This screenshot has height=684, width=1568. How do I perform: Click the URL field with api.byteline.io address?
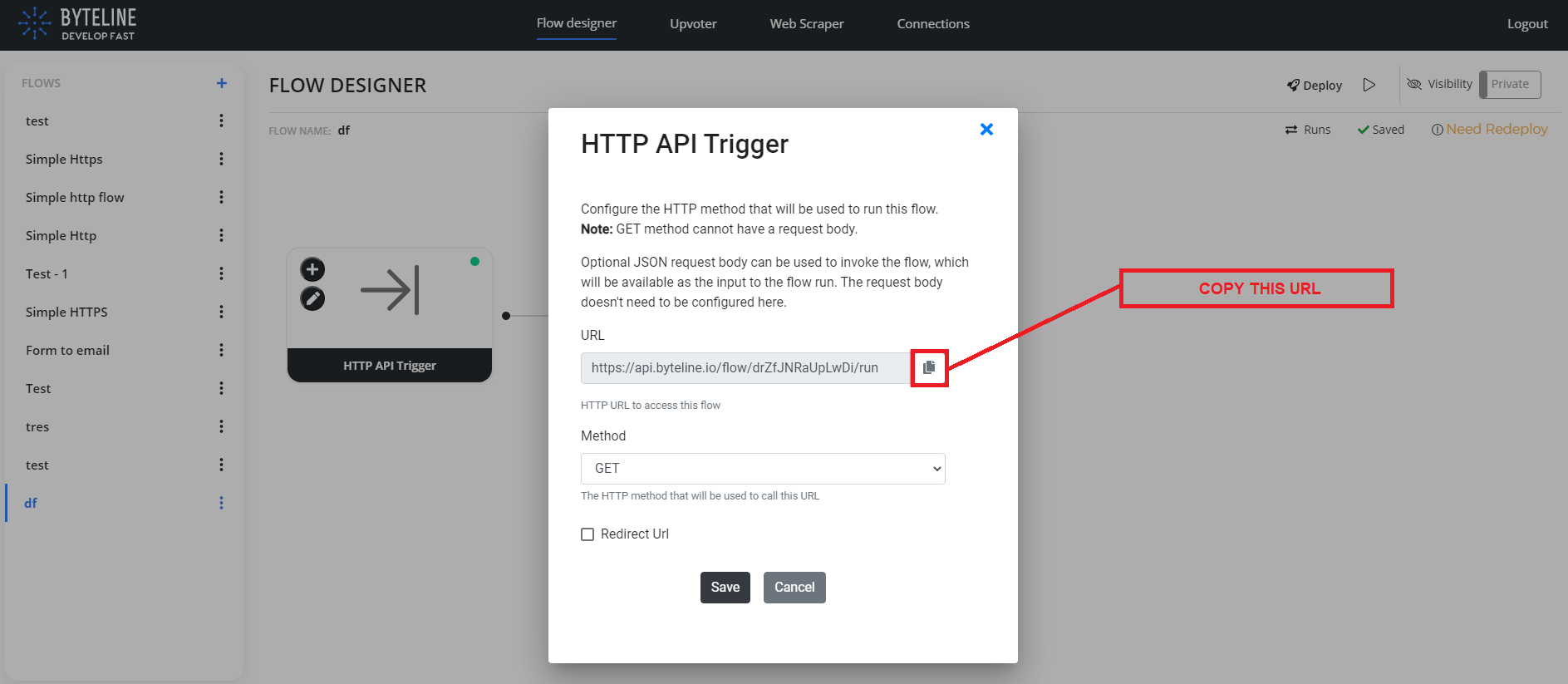(745, 368)
